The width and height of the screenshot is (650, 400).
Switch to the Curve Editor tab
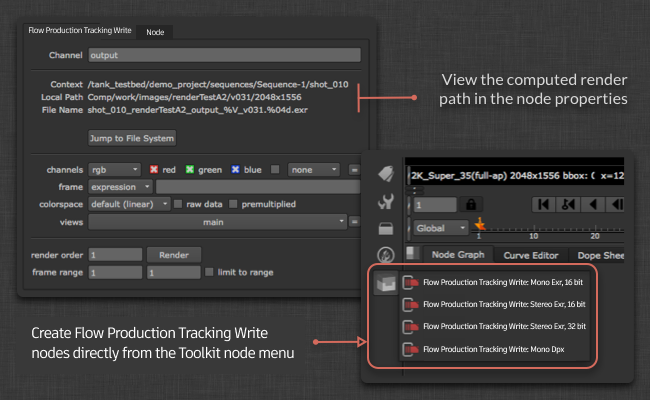tap(531, 255)
